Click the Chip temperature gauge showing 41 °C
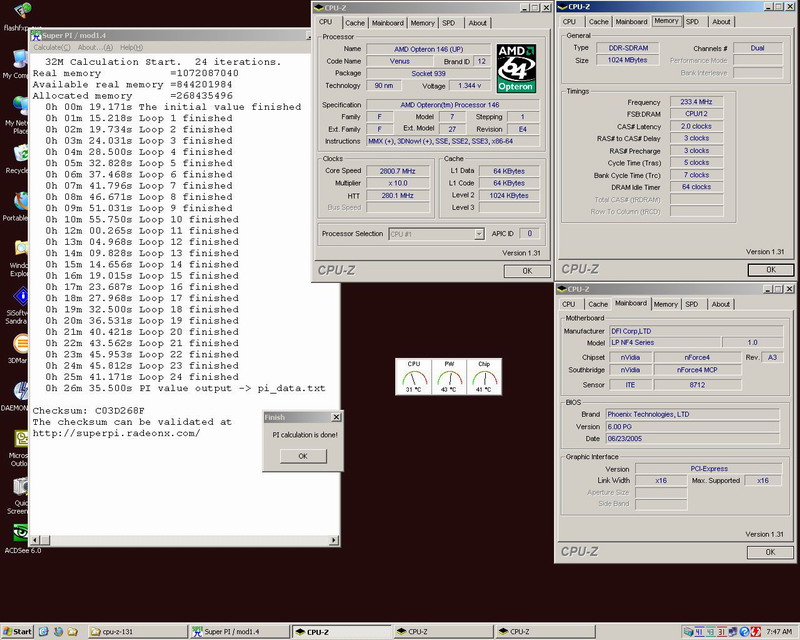 pos(484,377)
